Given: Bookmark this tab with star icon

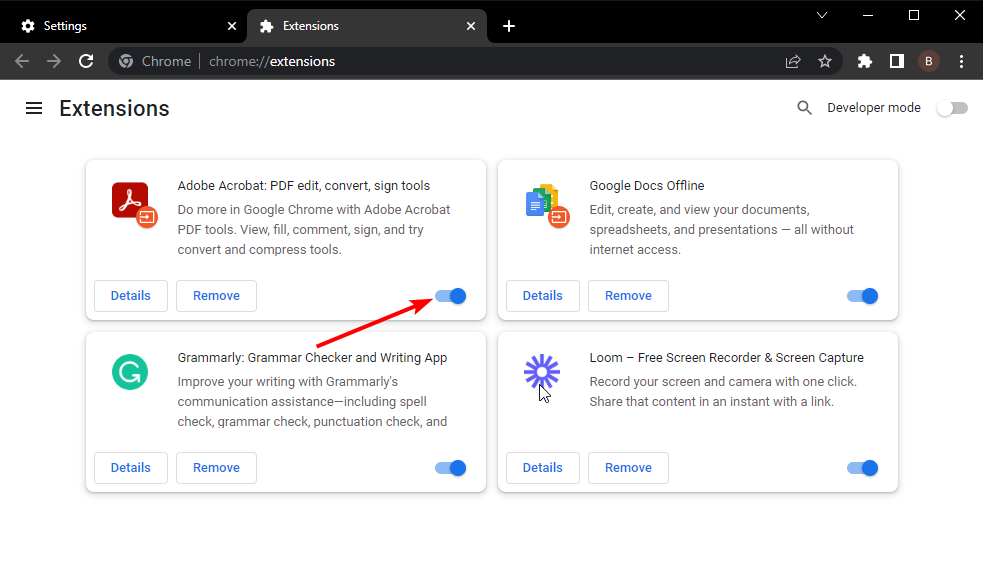Looking at the screenshot, I should pyautogui.click(x=825, y=61).
